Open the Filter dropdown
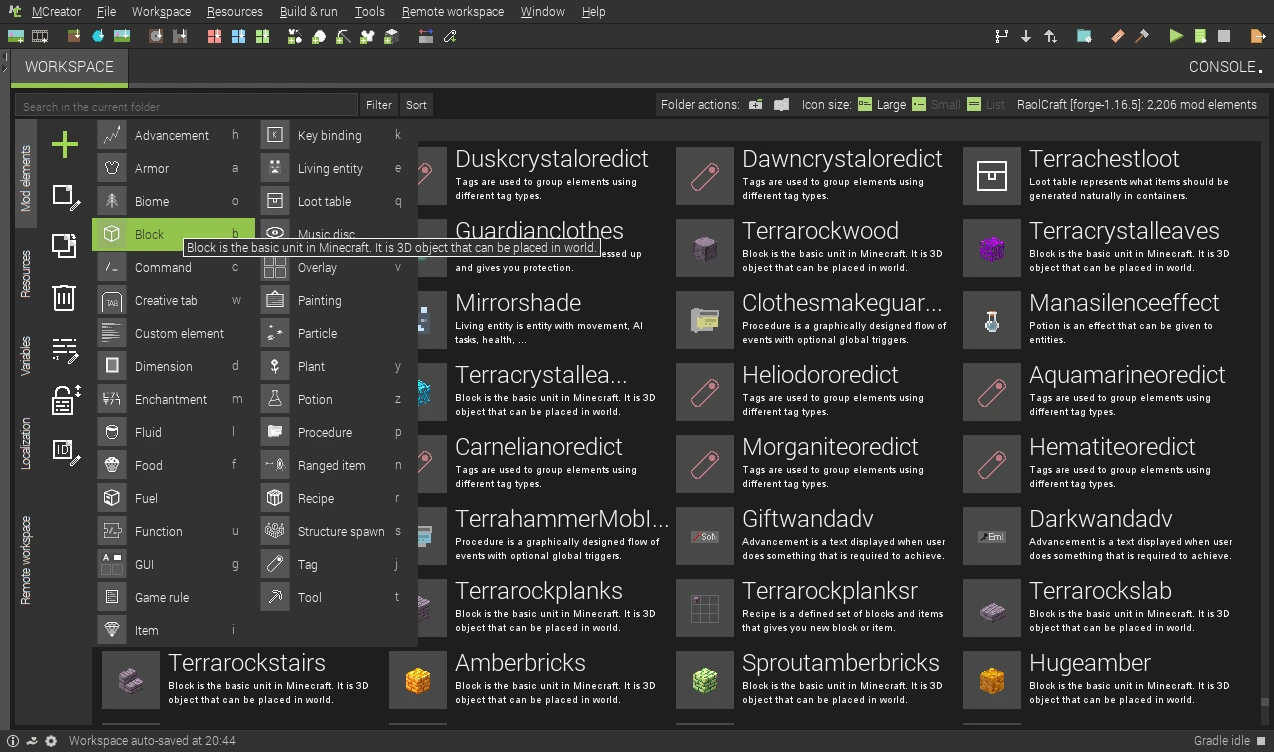The height and width of the screenshot is (752, 1274). click(x=379, y=105)
